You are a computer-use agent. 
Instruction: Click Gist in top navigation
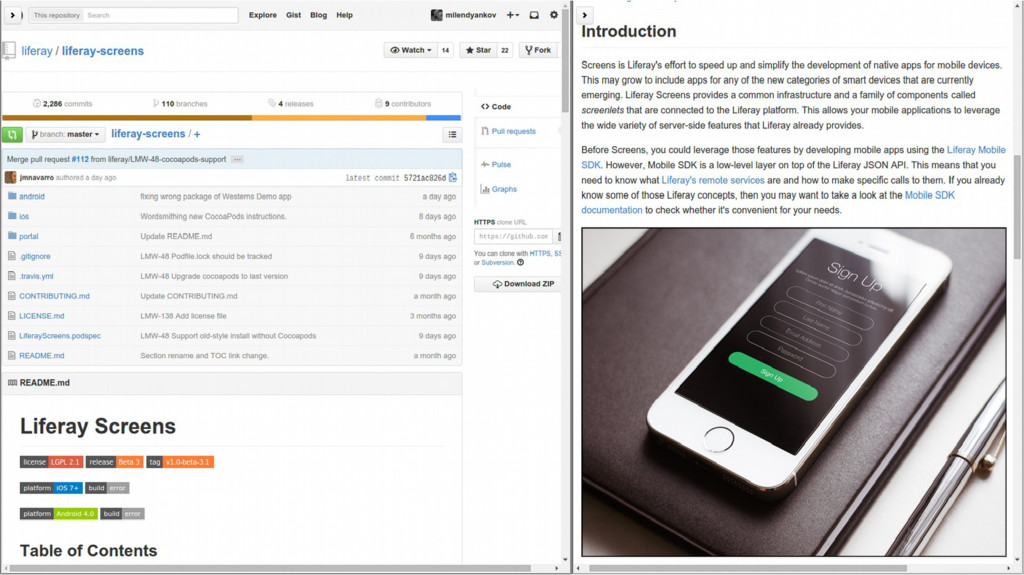pos(293,15)
